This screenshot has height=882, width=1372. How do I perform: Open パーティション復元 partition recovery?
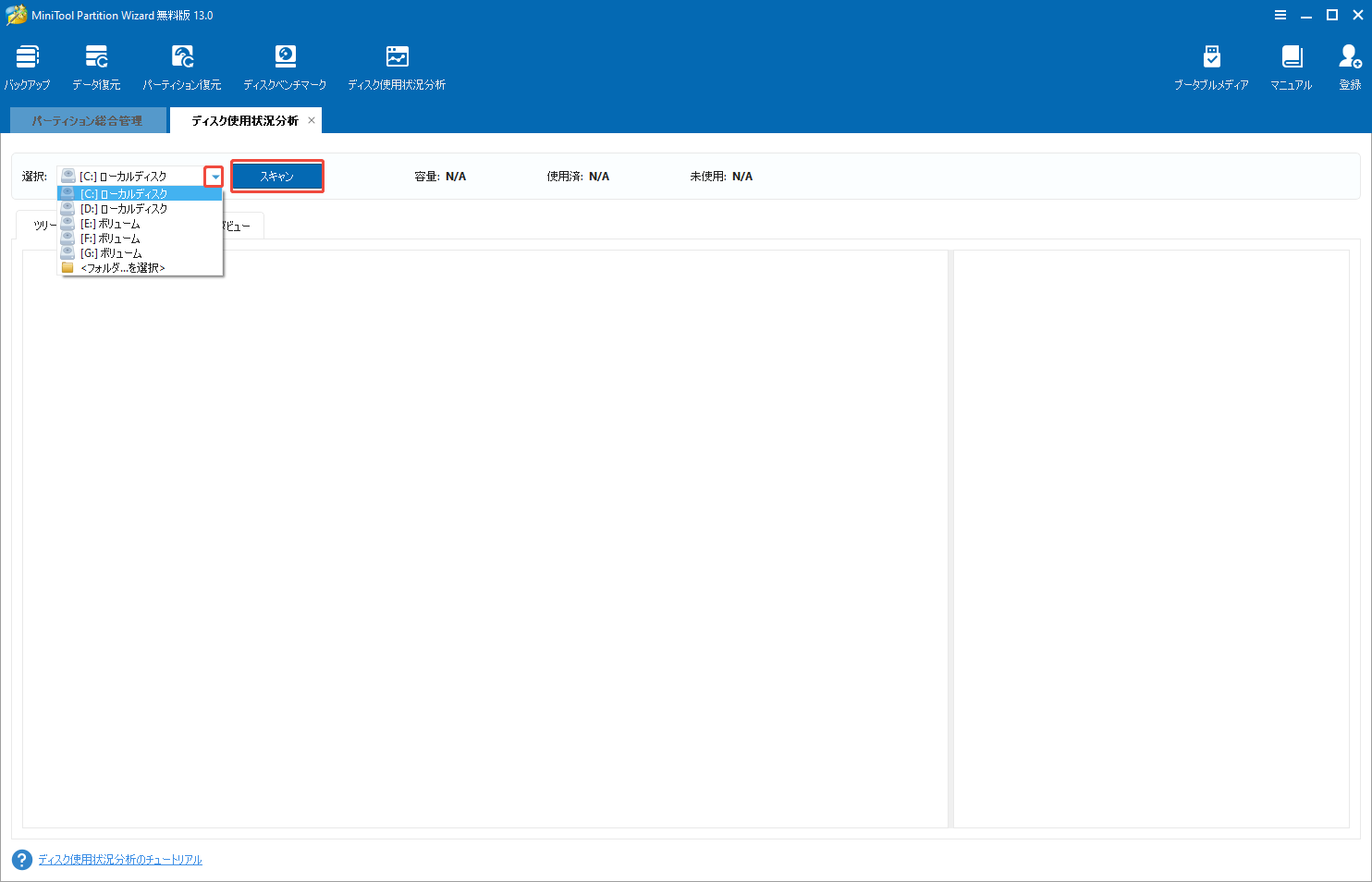182,67
